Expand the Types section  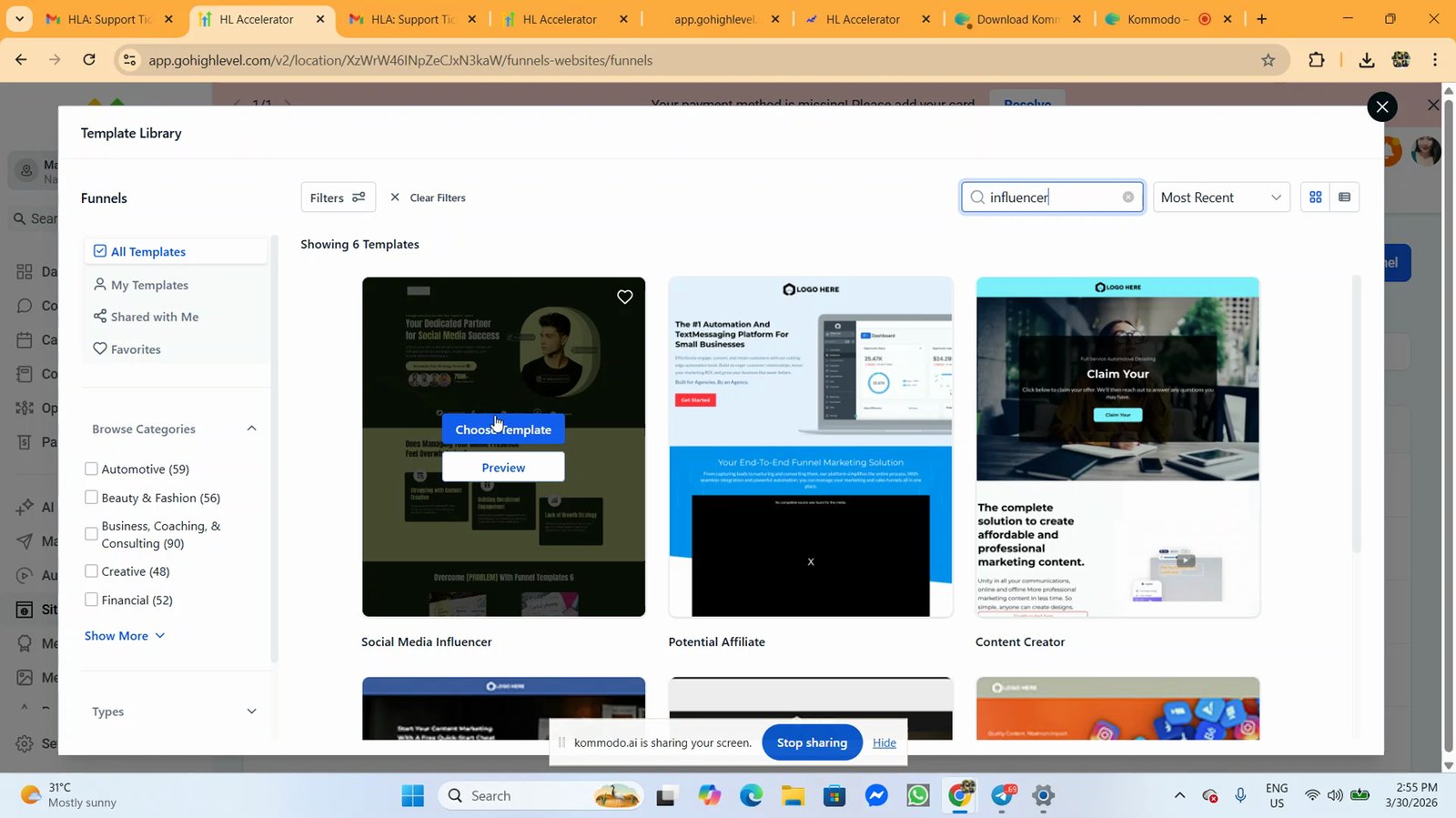click(x=251, y=712)
